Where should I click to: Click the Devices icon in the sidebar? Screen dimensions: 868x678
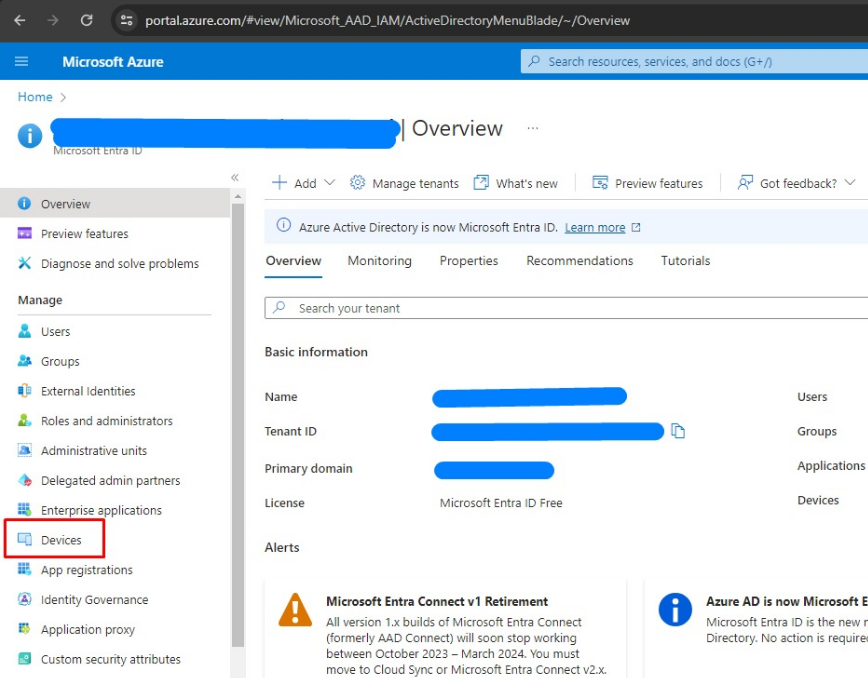(x=24, y=540)
